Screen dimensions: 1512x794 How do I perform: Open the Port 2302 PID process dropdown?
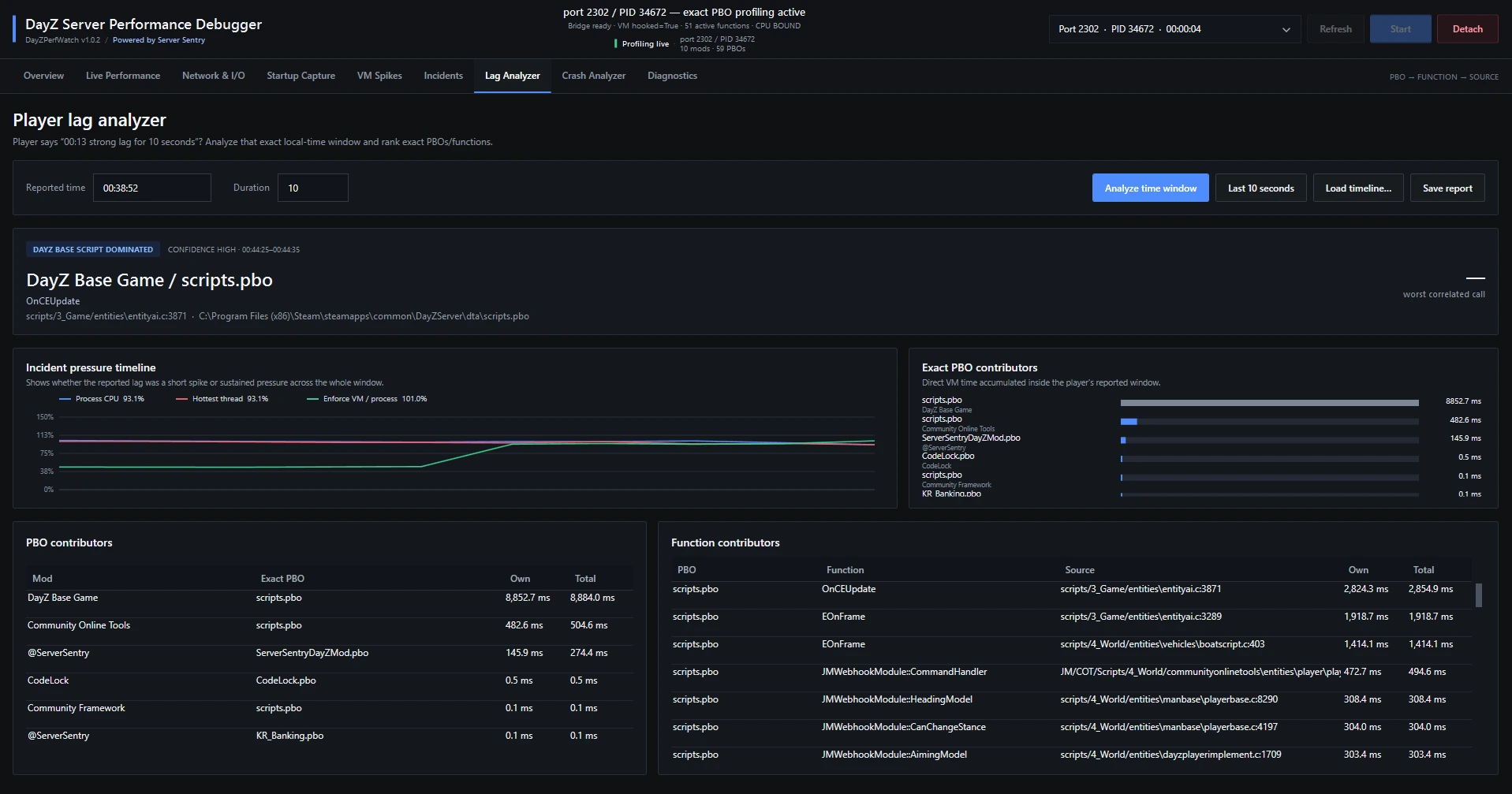pos(1174,29)
